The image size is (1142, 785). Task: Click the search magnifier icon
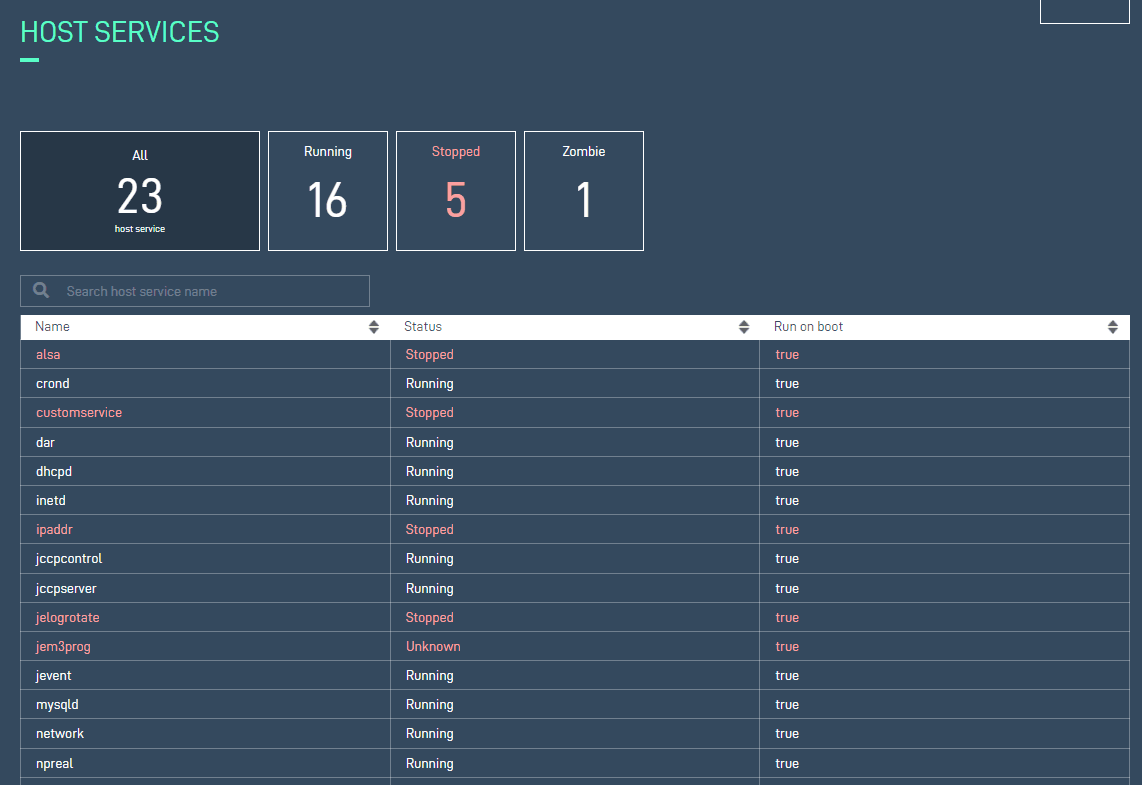(x=41, y=291)
